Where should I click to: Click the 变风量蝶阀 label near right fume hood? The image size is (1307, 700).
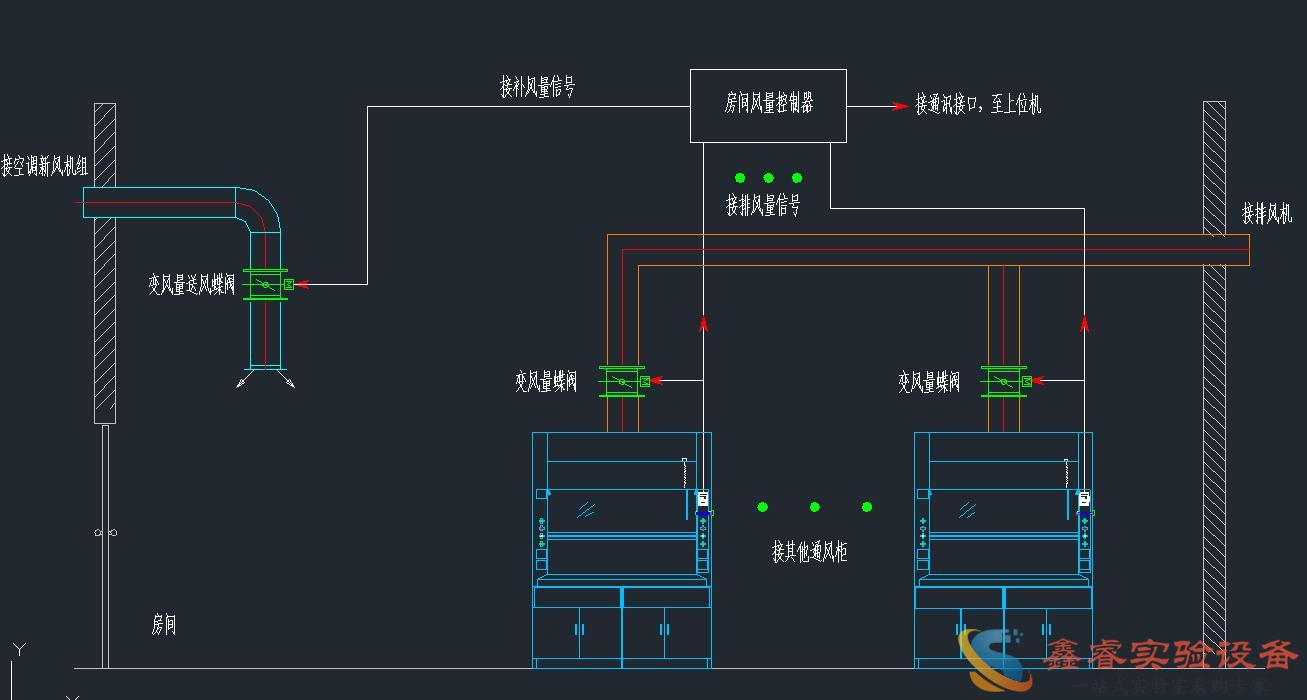(x=929, y=381)
